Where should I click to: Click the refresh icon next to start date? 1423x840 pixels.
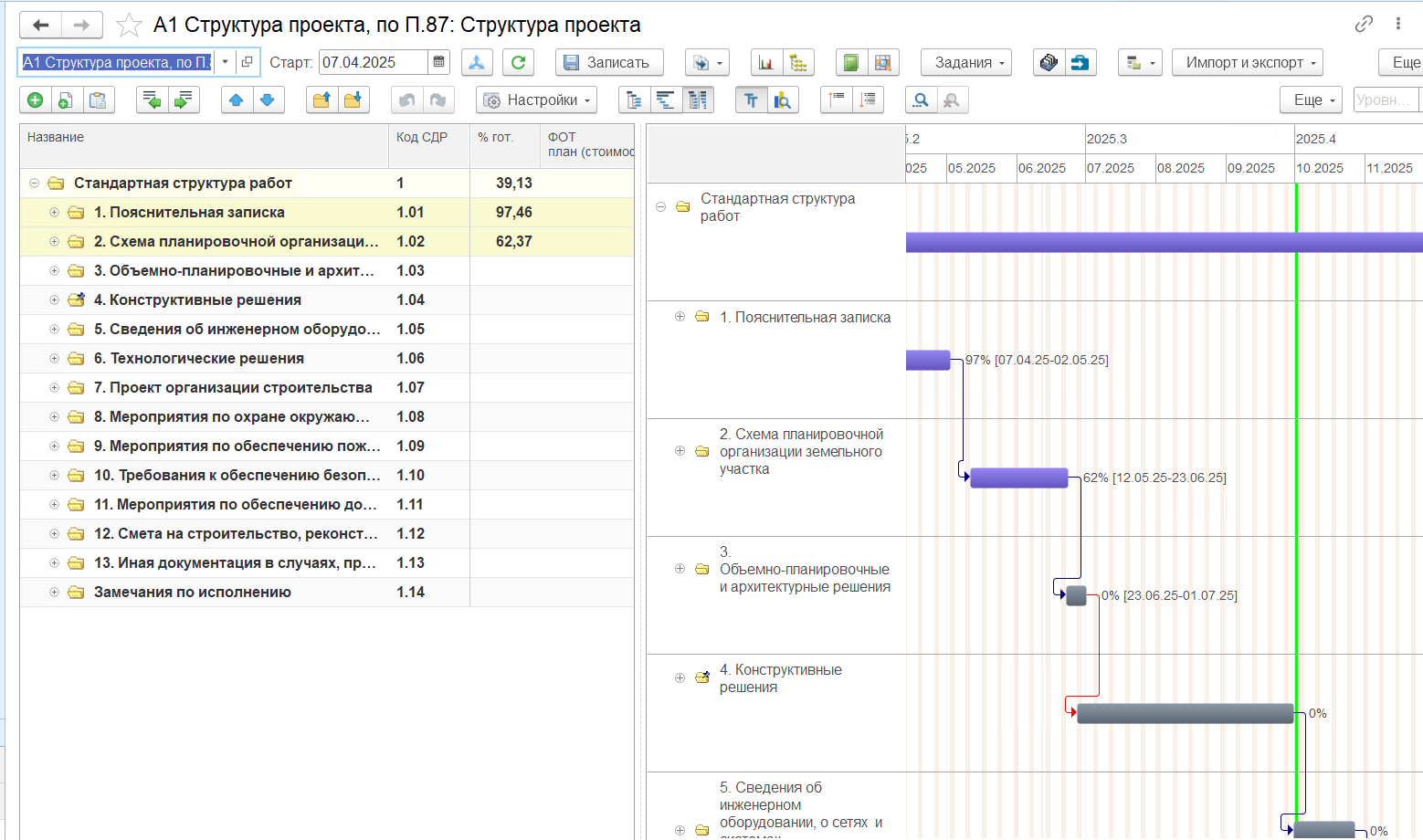pyautogui.click(x=518, y=62)
